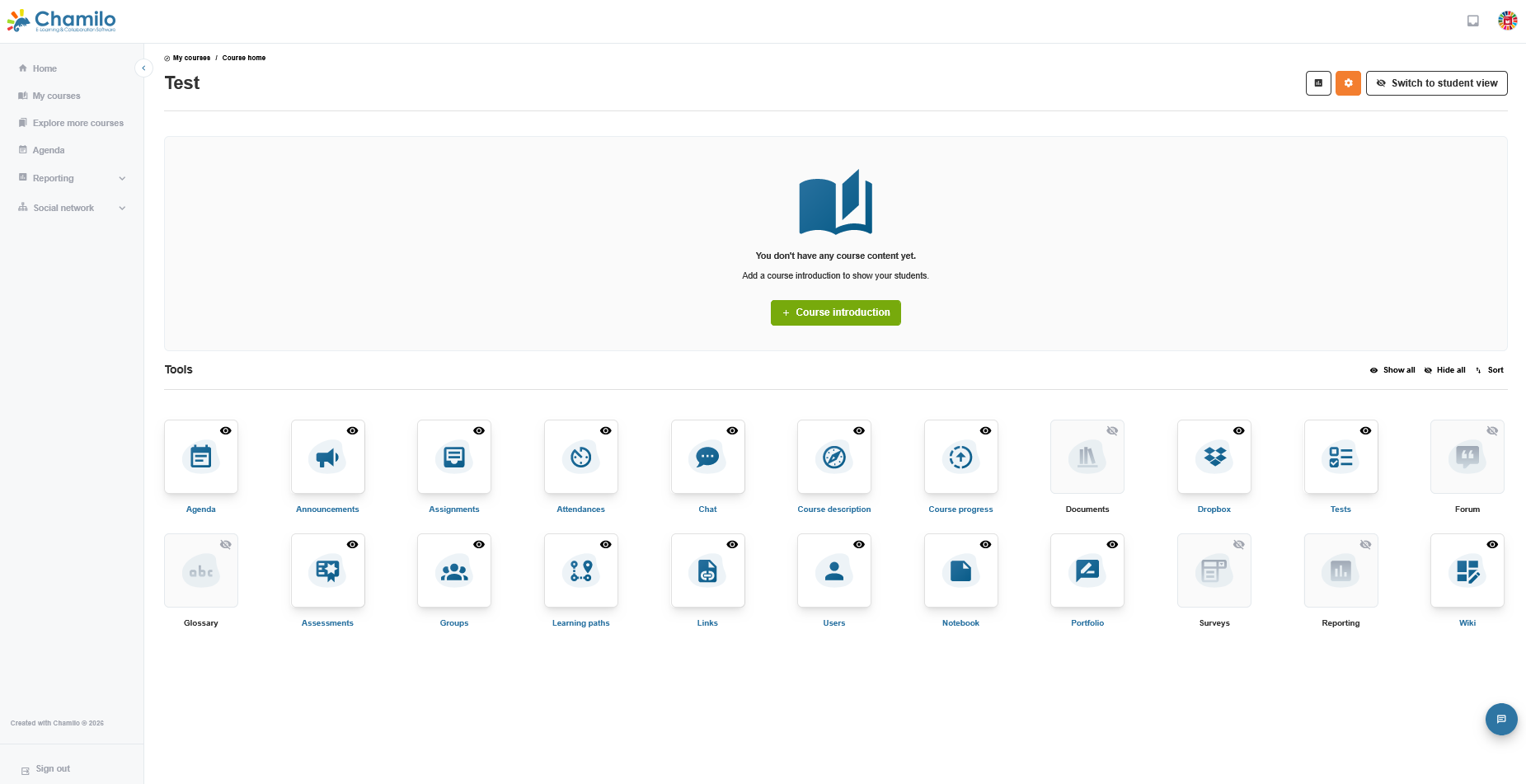Click the Course home breadcrumb

tap(244, 58)
